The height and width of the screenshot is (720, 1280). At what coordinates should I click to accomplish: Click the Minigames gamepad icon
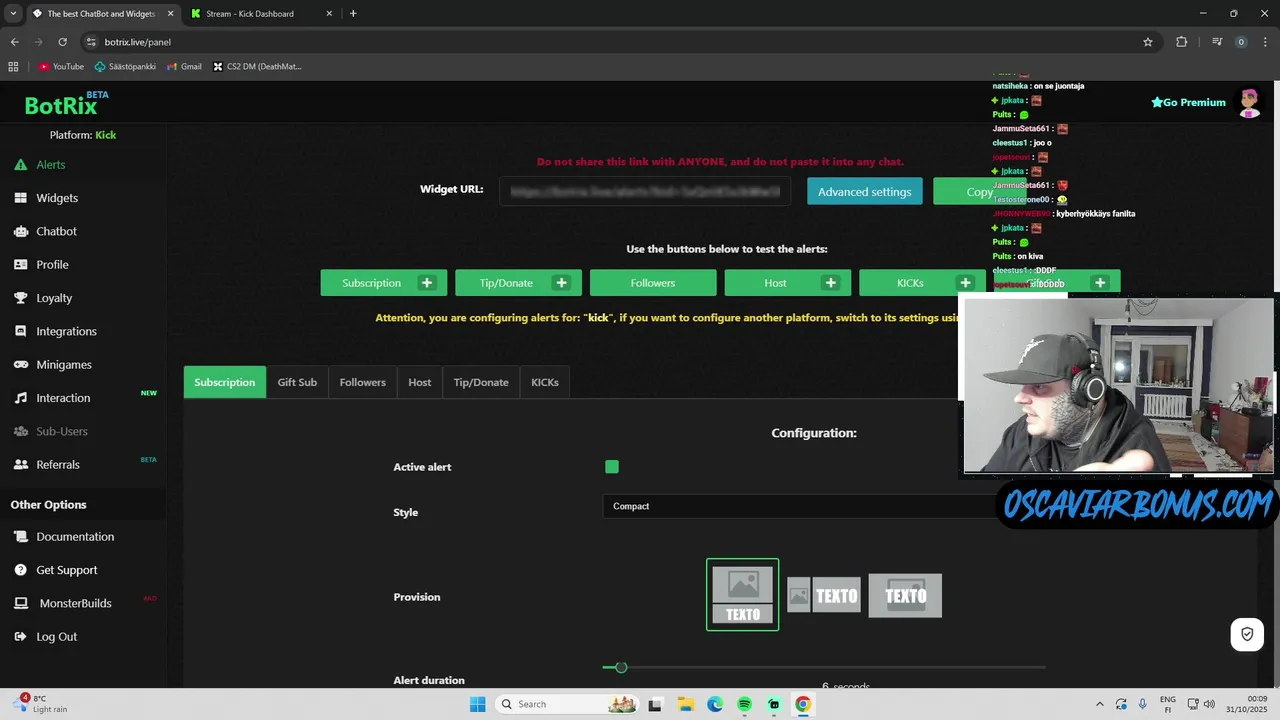pyautogui.click(x=20, y=365)
